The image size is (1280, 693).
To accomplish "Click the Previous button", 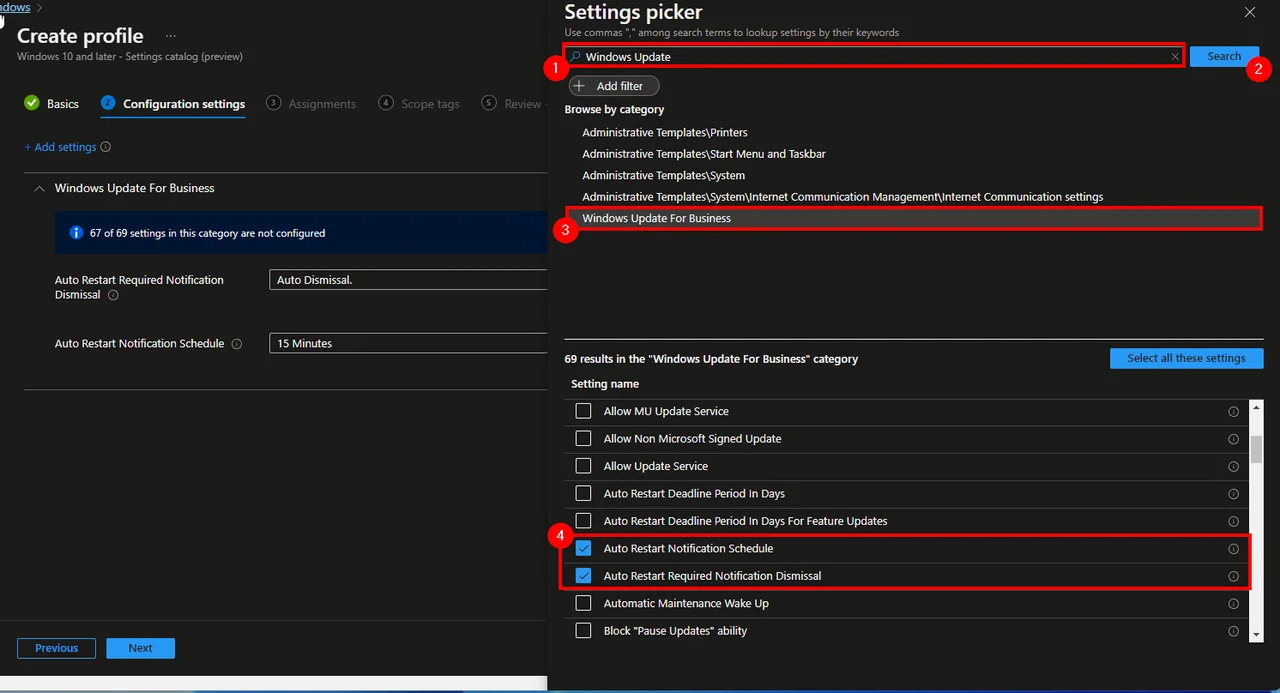I will 56,648.
